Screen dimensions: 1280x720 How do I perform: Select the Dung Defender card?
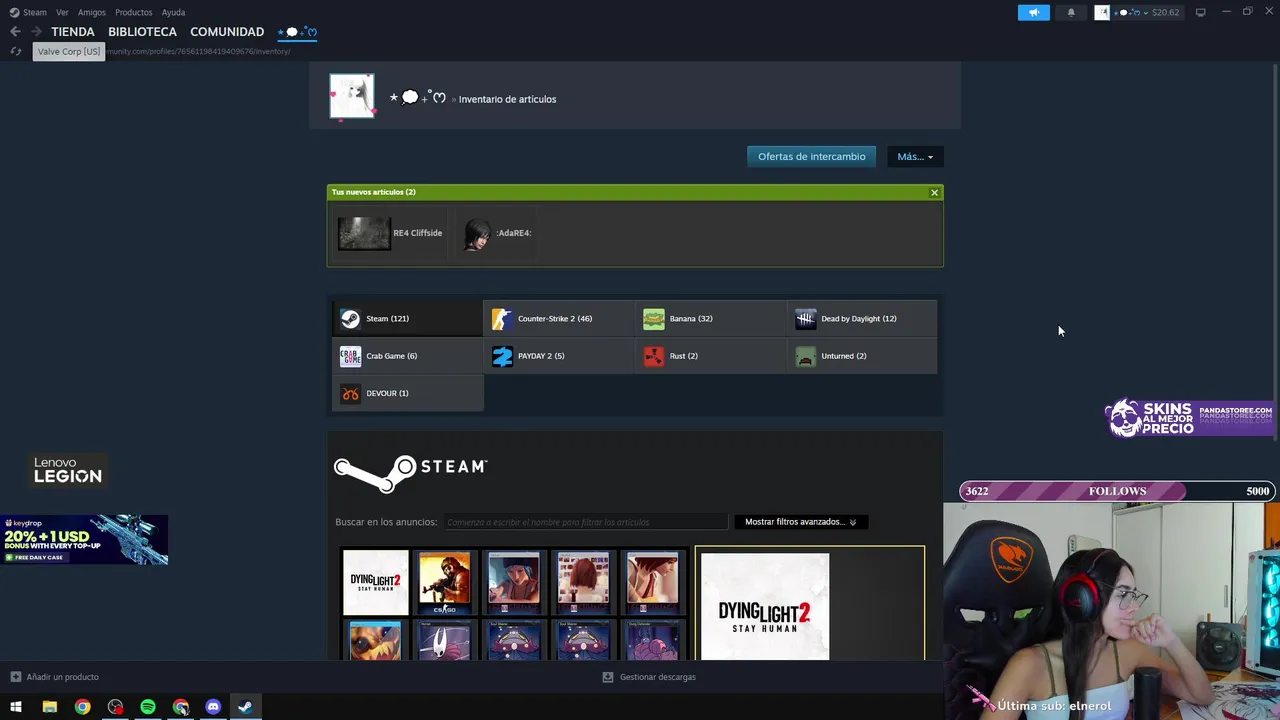pos(652,640)
